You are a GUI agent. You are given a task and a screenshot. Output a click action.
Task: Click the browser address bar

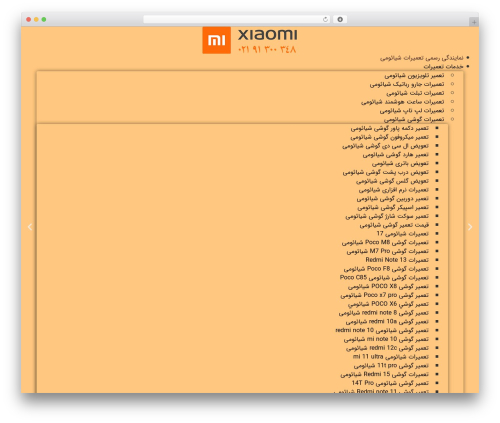pyautogui.click(x=237, y=20)
